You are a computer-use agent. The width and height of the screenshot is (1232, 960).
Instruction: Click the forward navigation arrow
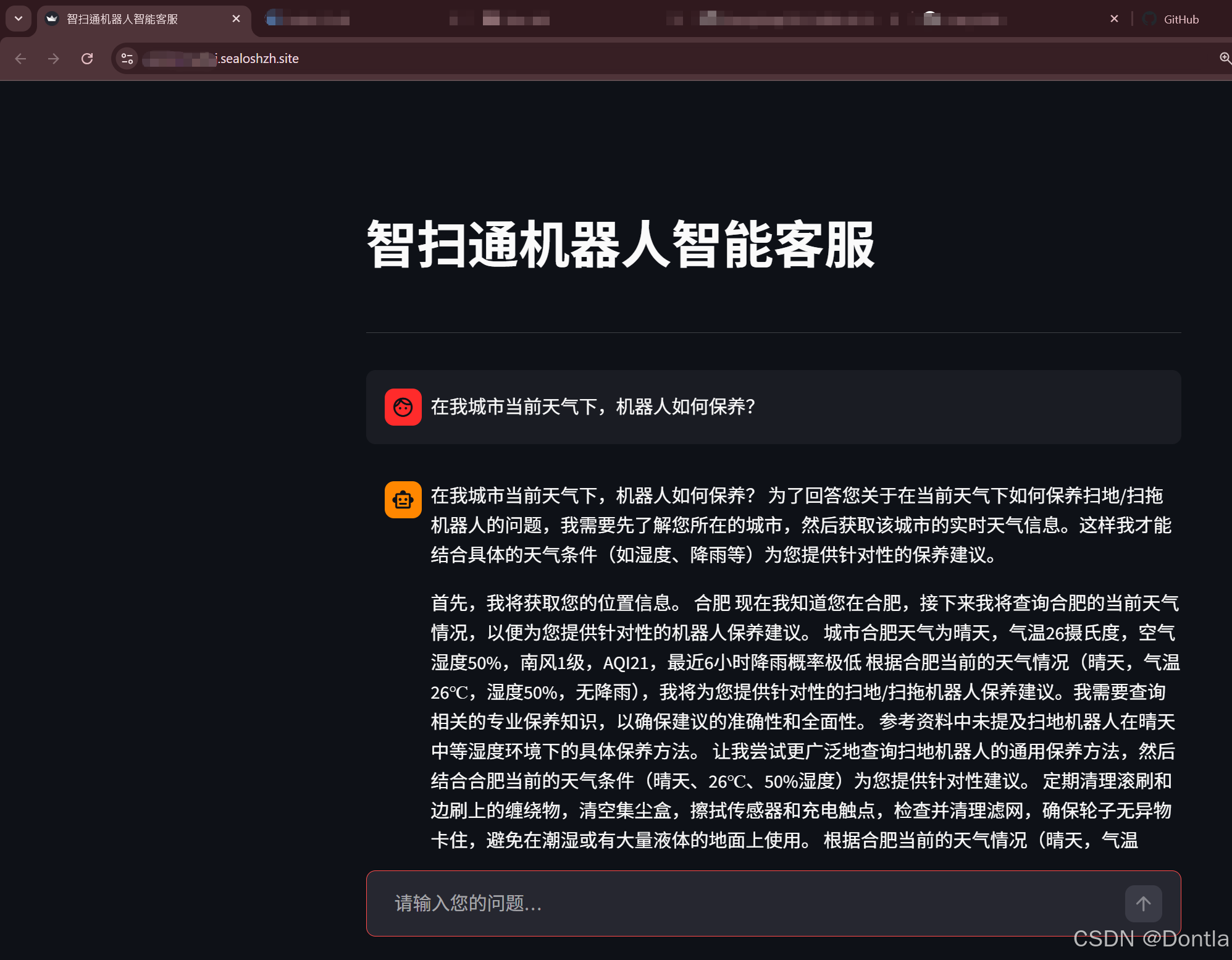click(x=54, y=58)
